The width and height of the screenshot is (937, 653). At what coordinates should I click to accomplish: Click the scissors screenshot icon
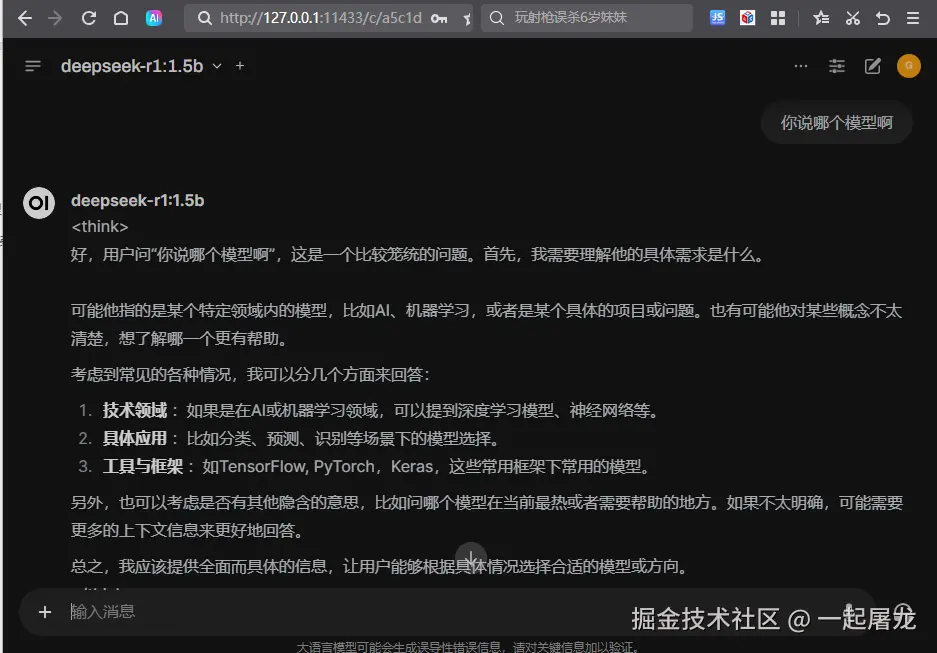(x=853, y=18)
